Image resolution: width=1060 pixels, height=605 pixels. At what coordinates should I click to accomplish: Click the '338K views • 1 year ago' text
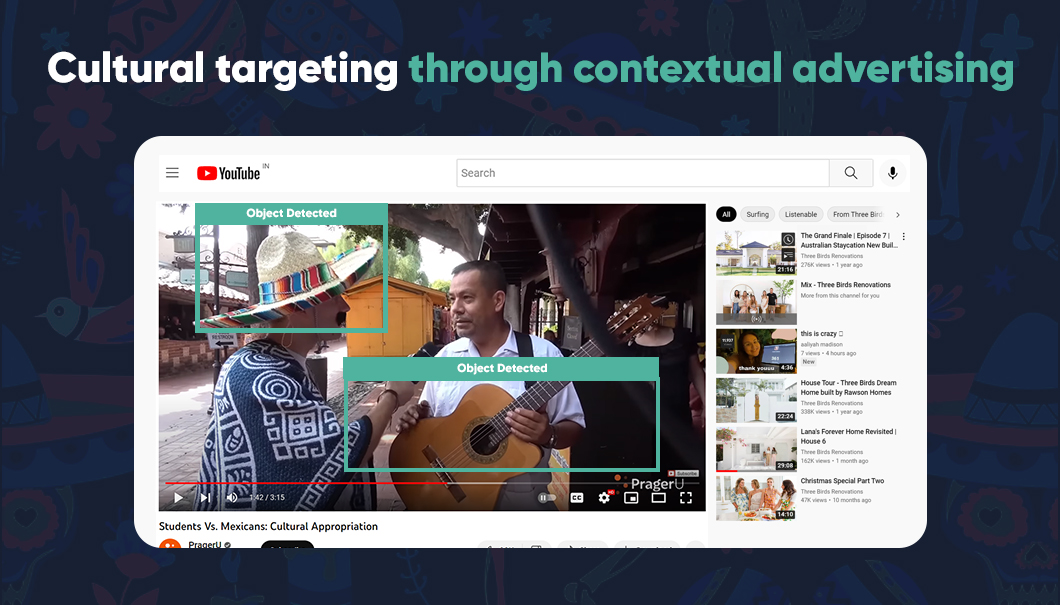pos(832,412)
